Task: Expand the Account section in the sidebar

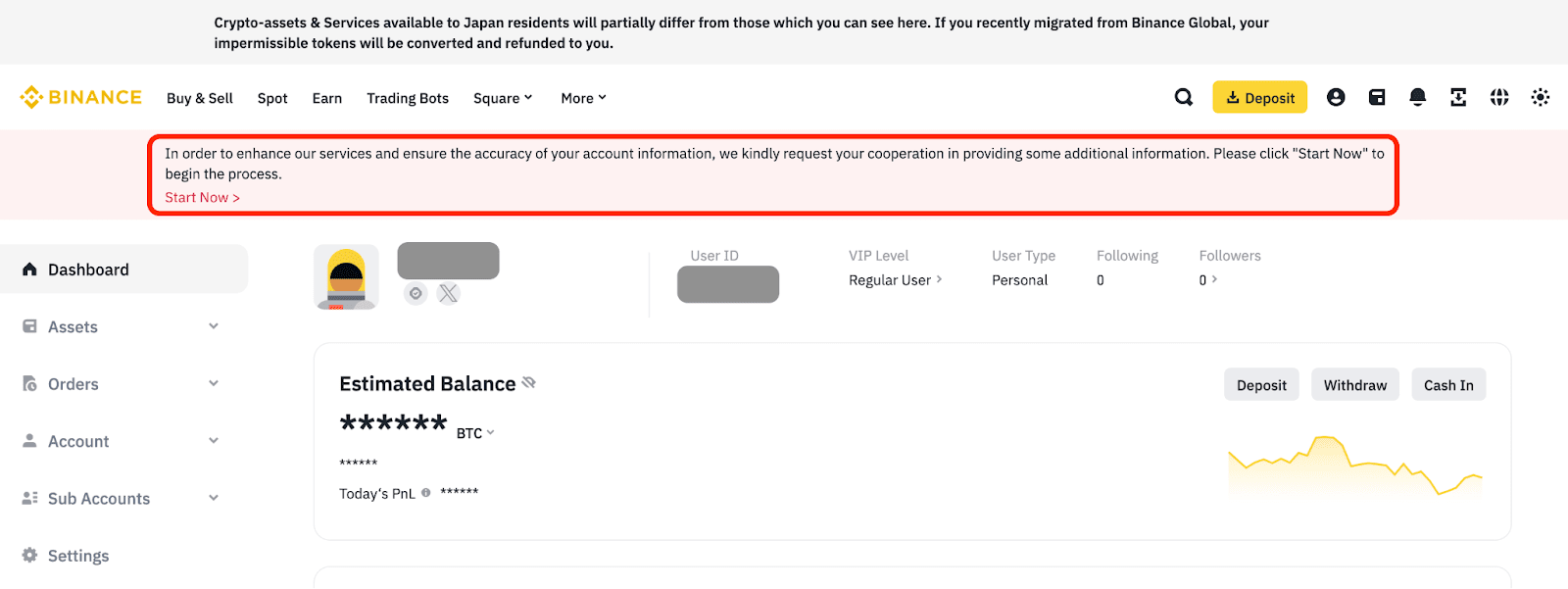Action: click(x=213, y=440)
